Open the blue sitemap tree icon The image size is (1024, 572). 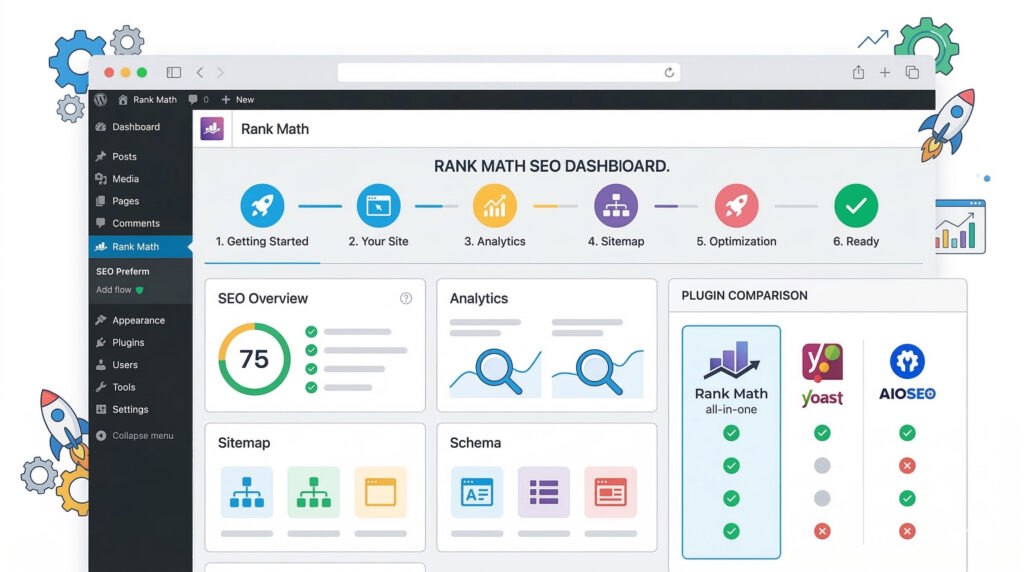(x=247, y=492)
